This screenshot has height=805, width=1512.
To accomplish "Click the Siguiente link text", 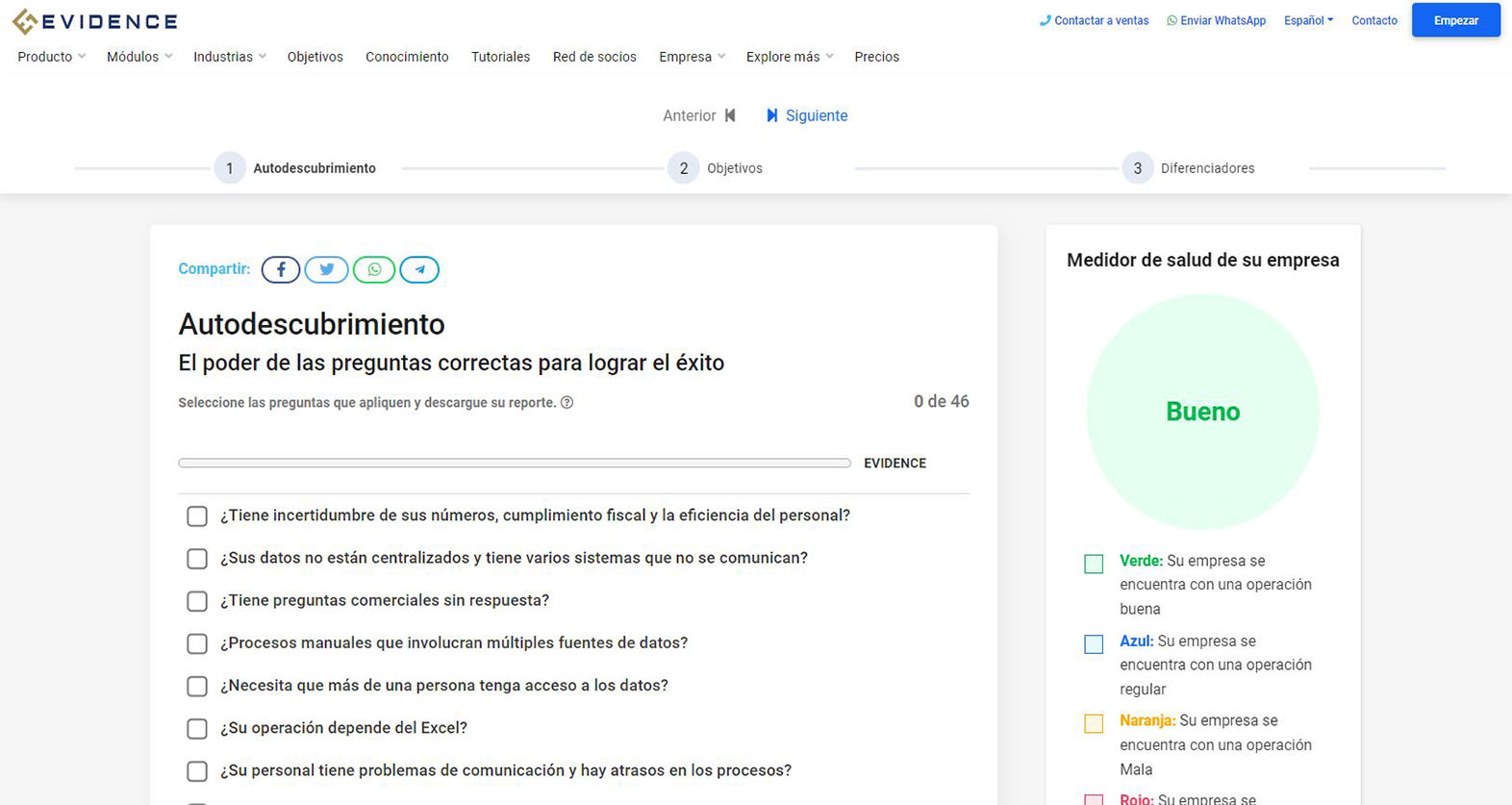I will tap(817, 115).
